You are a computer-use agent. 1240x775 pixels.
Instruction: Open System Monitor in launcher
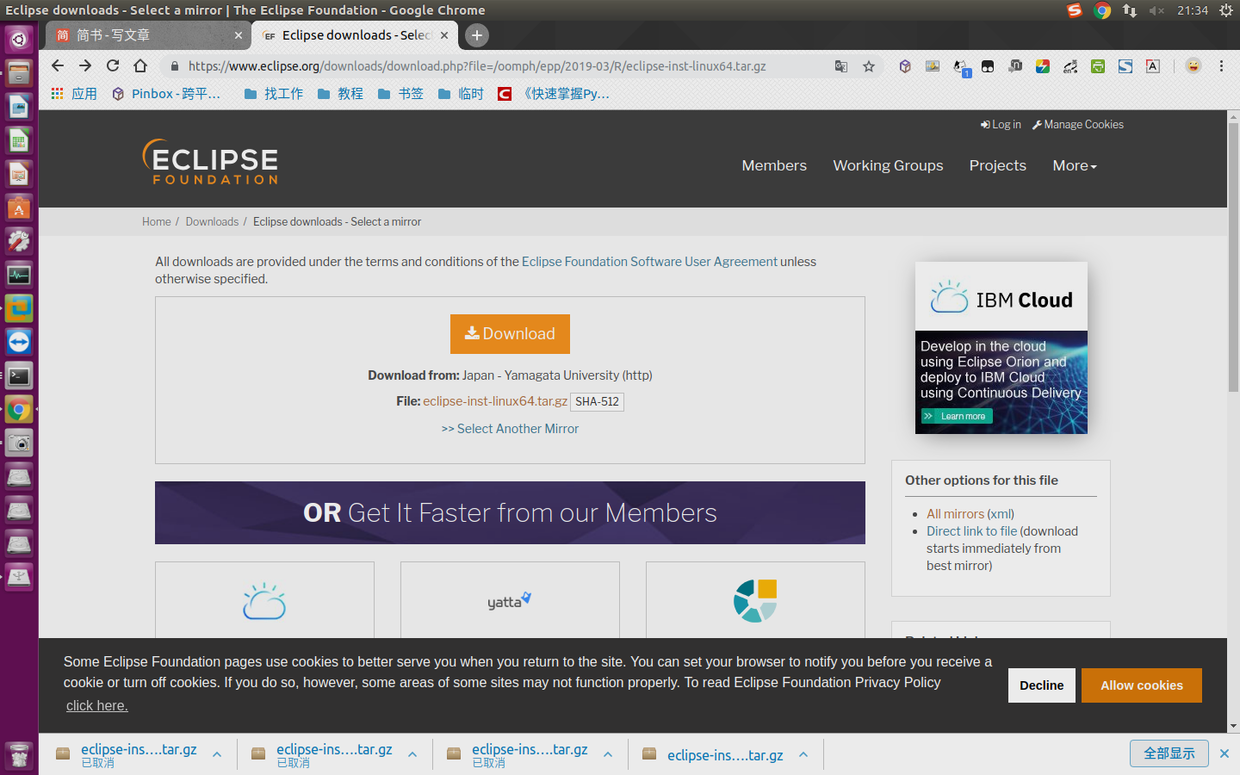(x=19, y=275)
